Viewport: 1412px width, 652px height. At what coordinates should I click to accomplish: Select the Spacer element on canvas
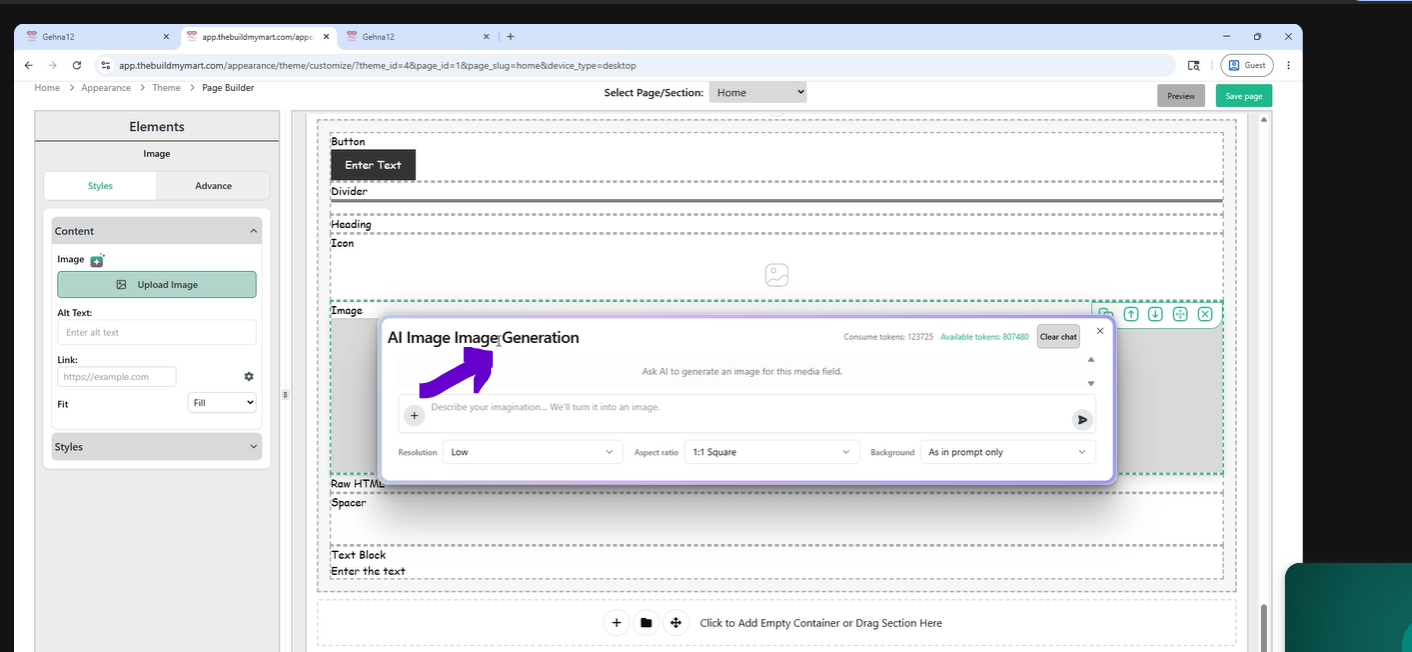click(776, 518)
